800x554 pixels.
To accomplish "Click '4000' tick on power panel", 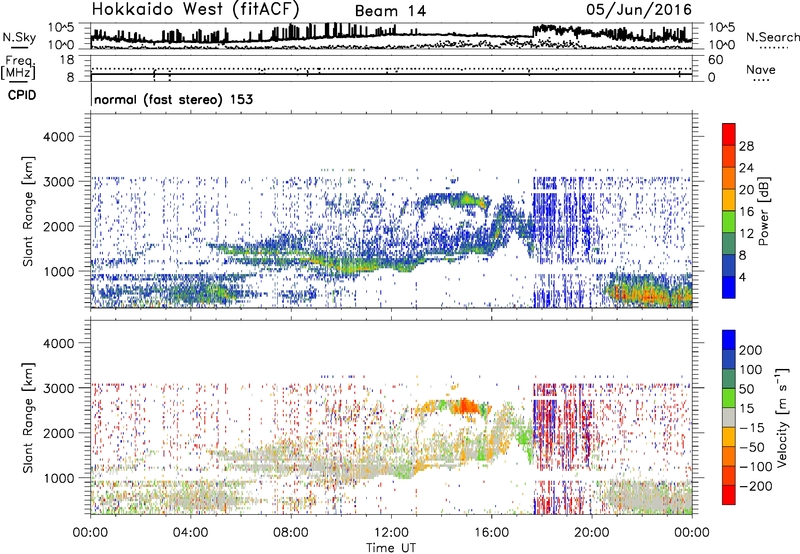I will point(58,137).
